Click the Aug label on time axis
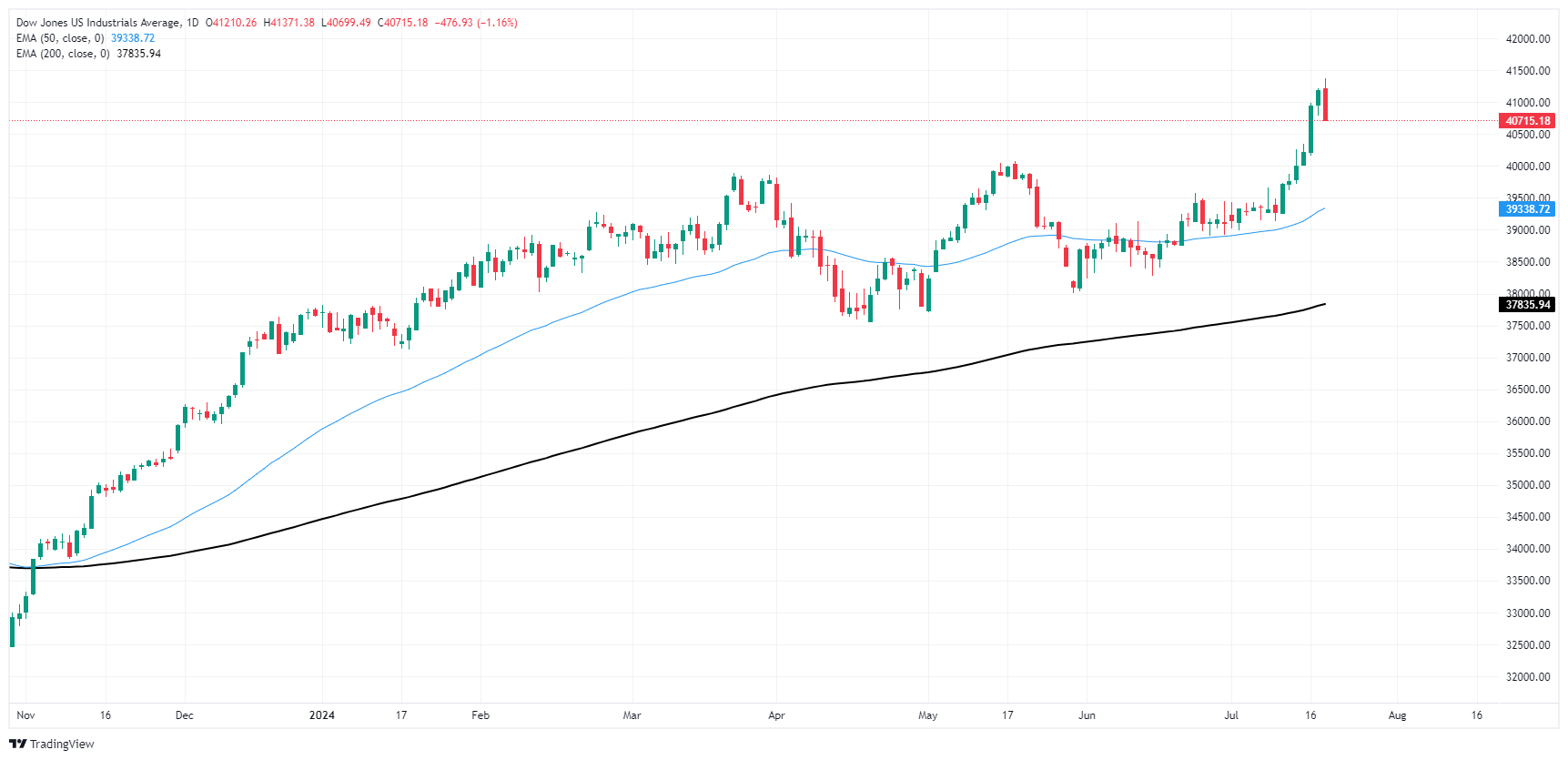This screenshot has height=760, width=1568. 1397,715
